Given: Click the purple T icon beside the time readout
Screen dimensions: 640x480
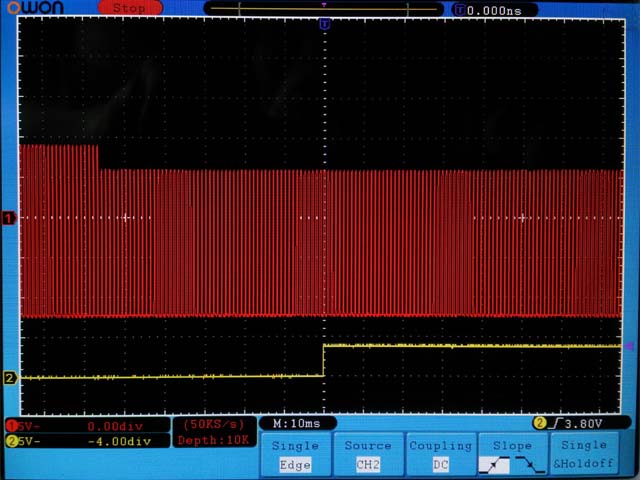Looking at the screenshot, I should pos(460,10).
